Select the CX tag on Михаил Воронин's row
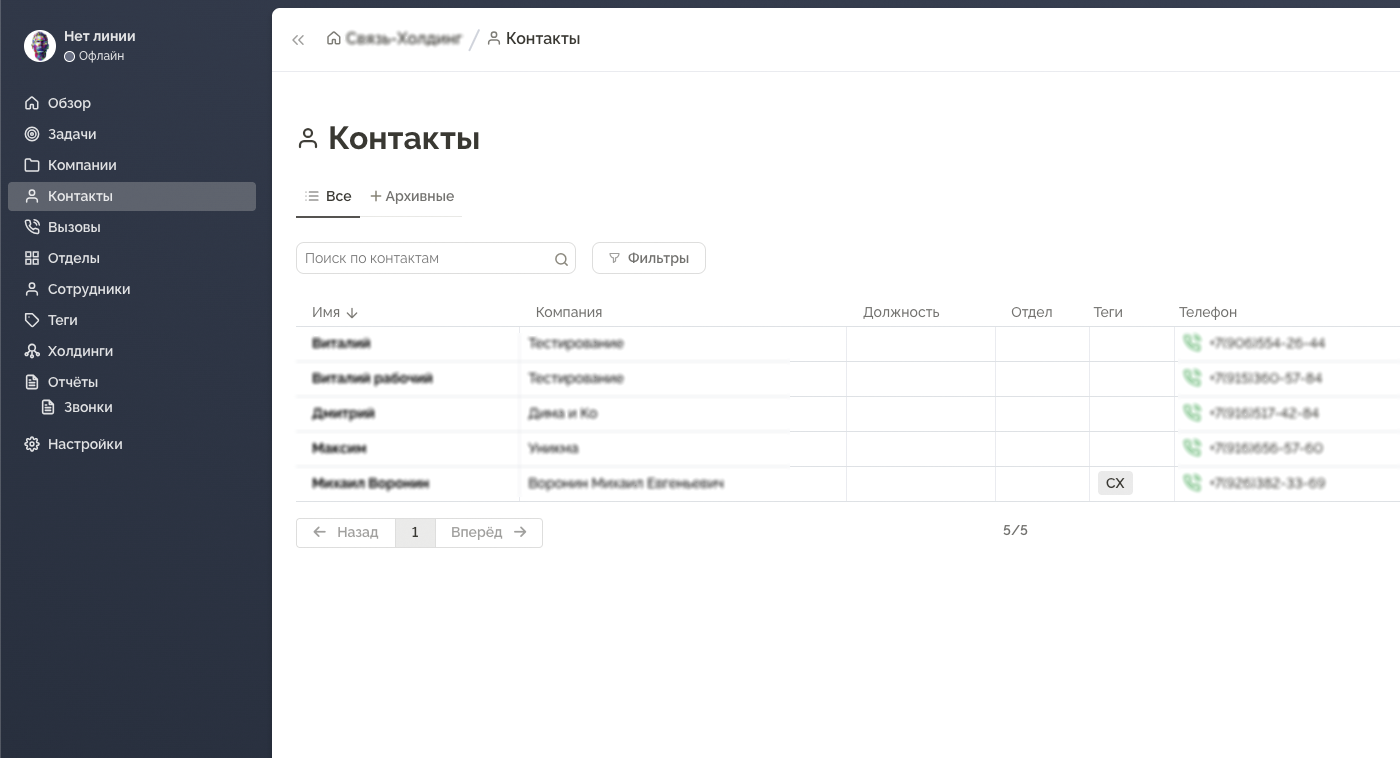The width and height of the screenshot is (1400, 758). click(1115, 483)
